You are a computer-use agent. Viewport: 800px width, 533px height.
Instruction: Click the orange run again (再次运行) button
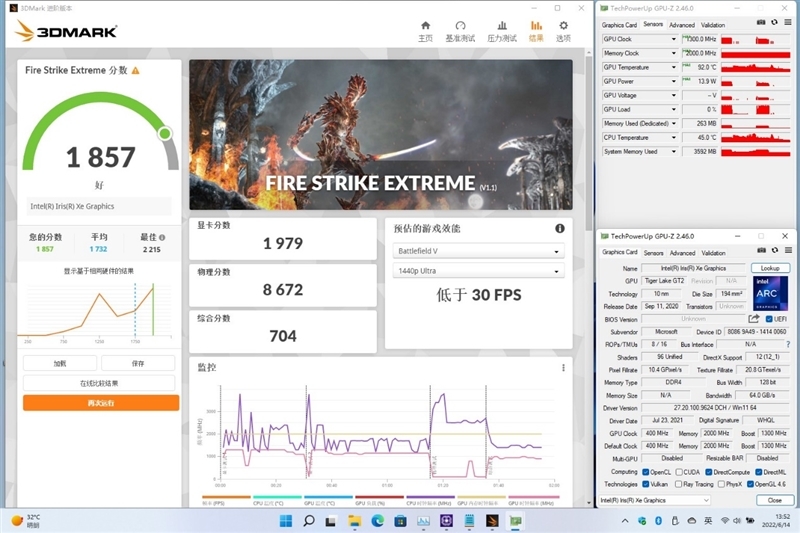101,402
